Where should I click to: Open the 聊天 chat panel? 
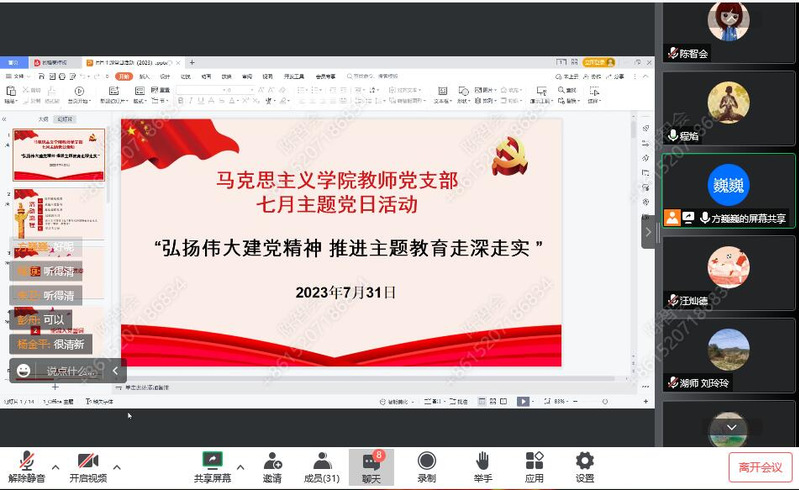coord(371,466)
